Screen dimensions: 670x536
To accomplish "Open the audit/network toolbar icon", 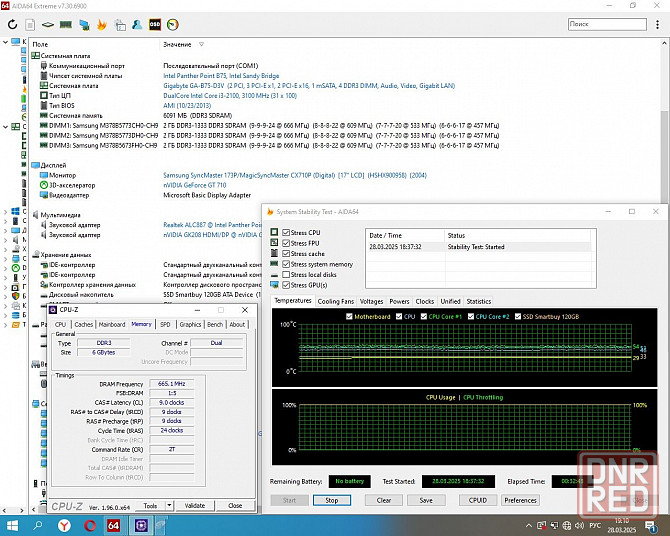I will click(120, 25).
